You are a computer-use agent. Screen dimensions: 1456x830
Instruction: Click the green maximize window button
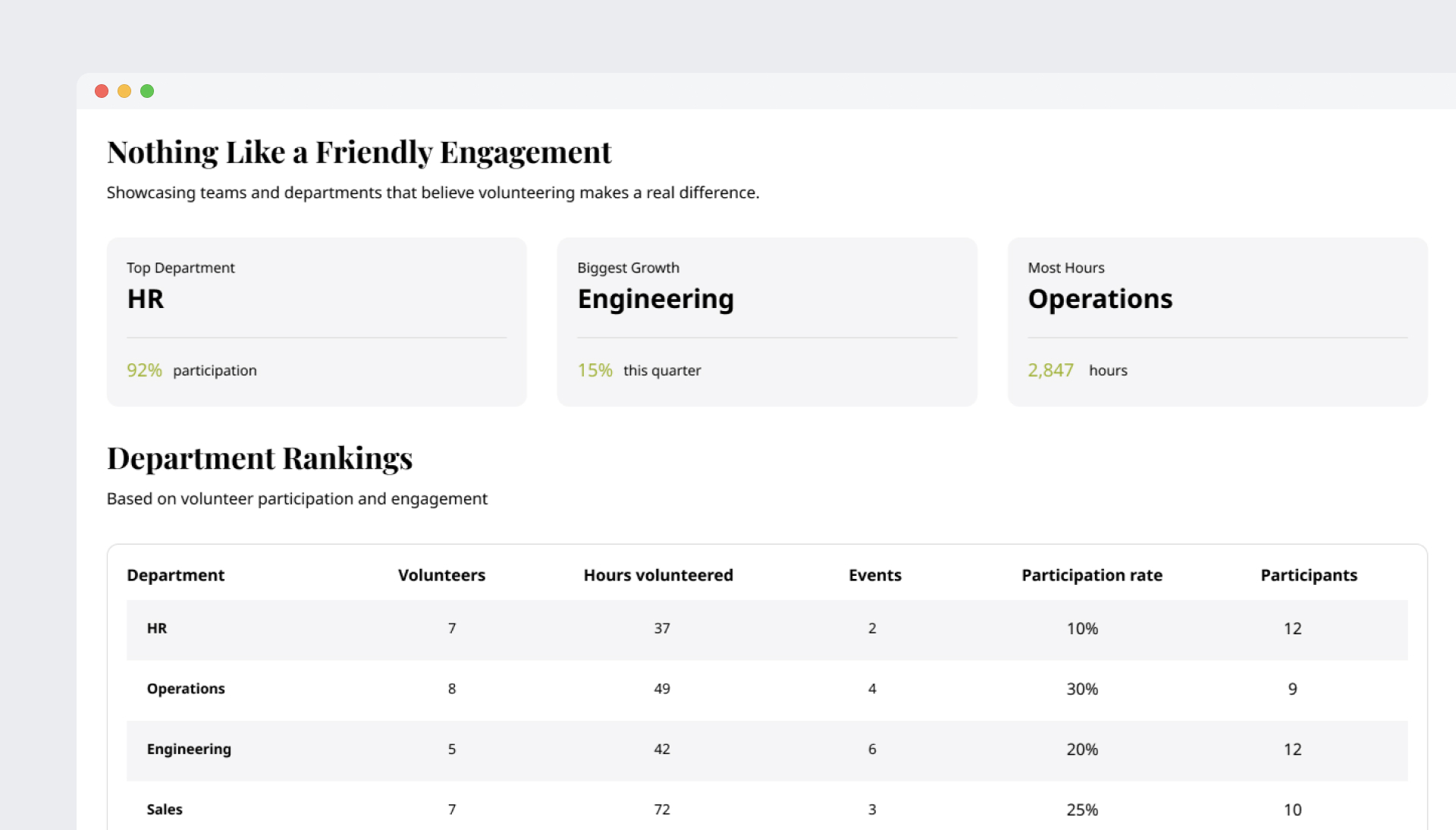tap(147, 91)
